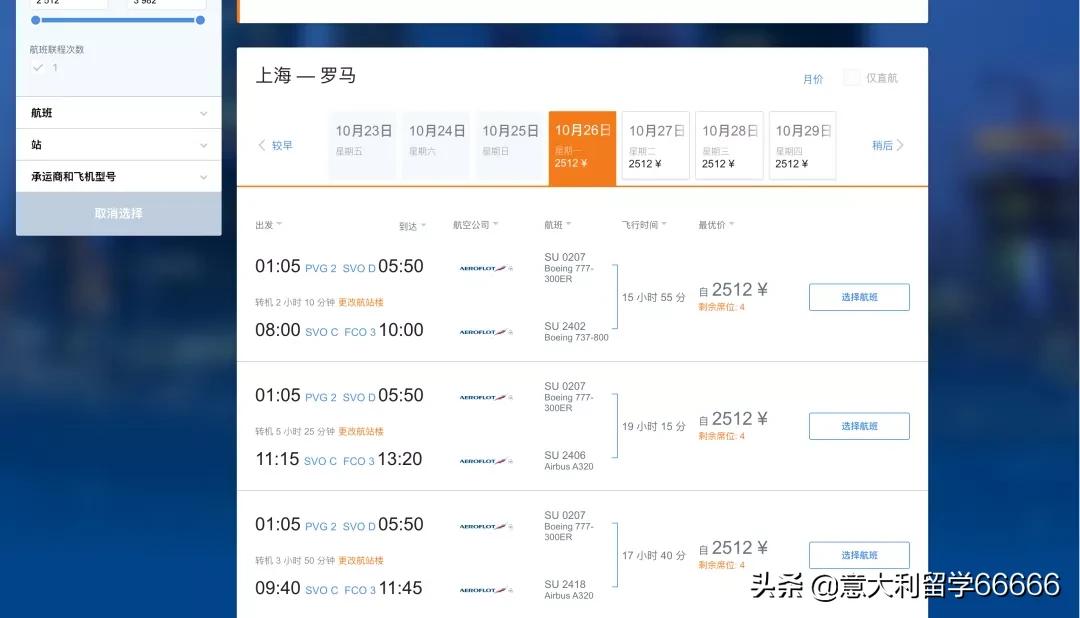Click the Aeroflot logo beside SU 2406

click(485, 460)
